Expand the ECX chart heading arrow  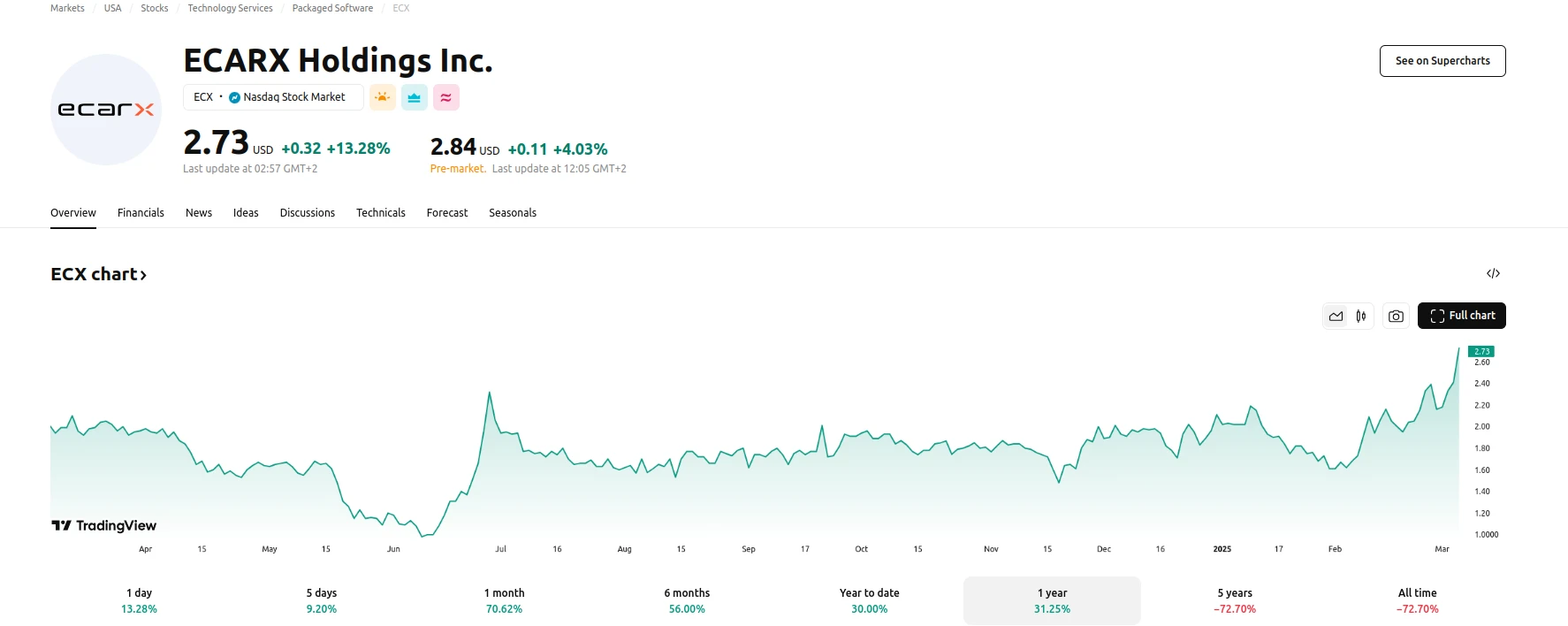coord(143,275)
